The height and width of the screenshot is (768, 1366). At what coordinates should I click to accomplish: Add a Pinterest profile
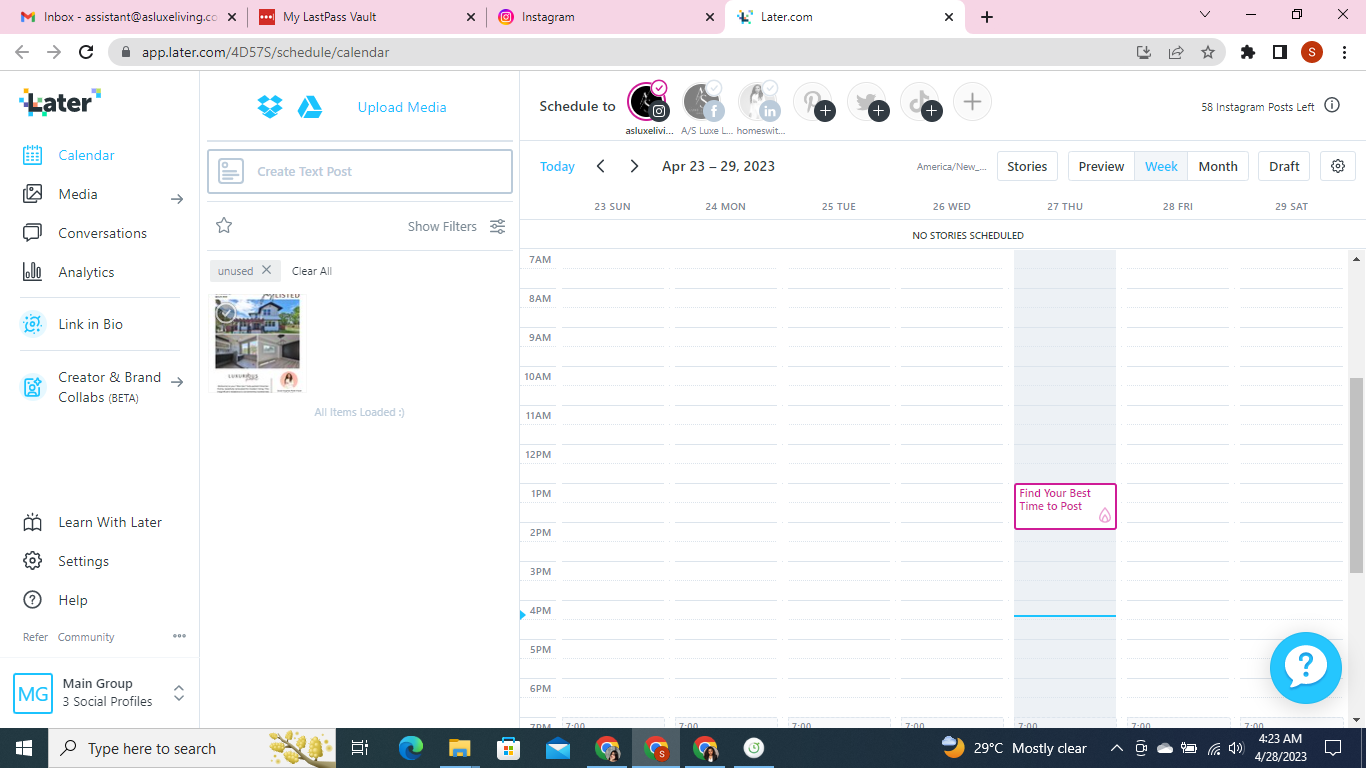pos(813,102)
